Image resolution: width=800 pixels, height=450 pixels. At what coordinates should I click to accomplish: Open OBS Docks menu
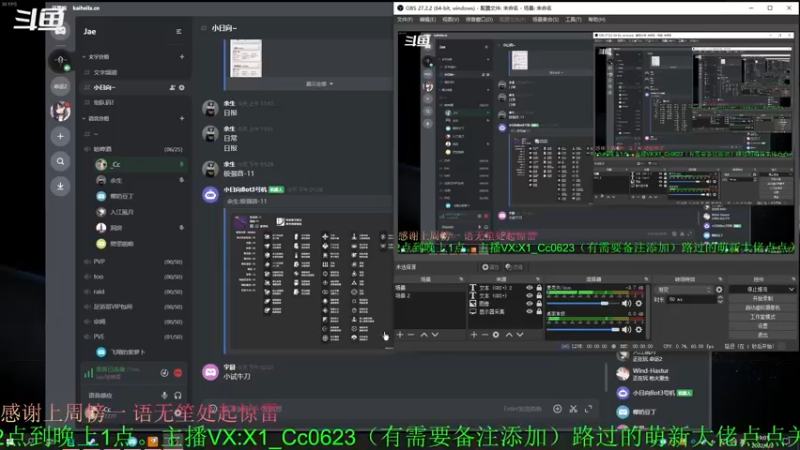[479, 19]
